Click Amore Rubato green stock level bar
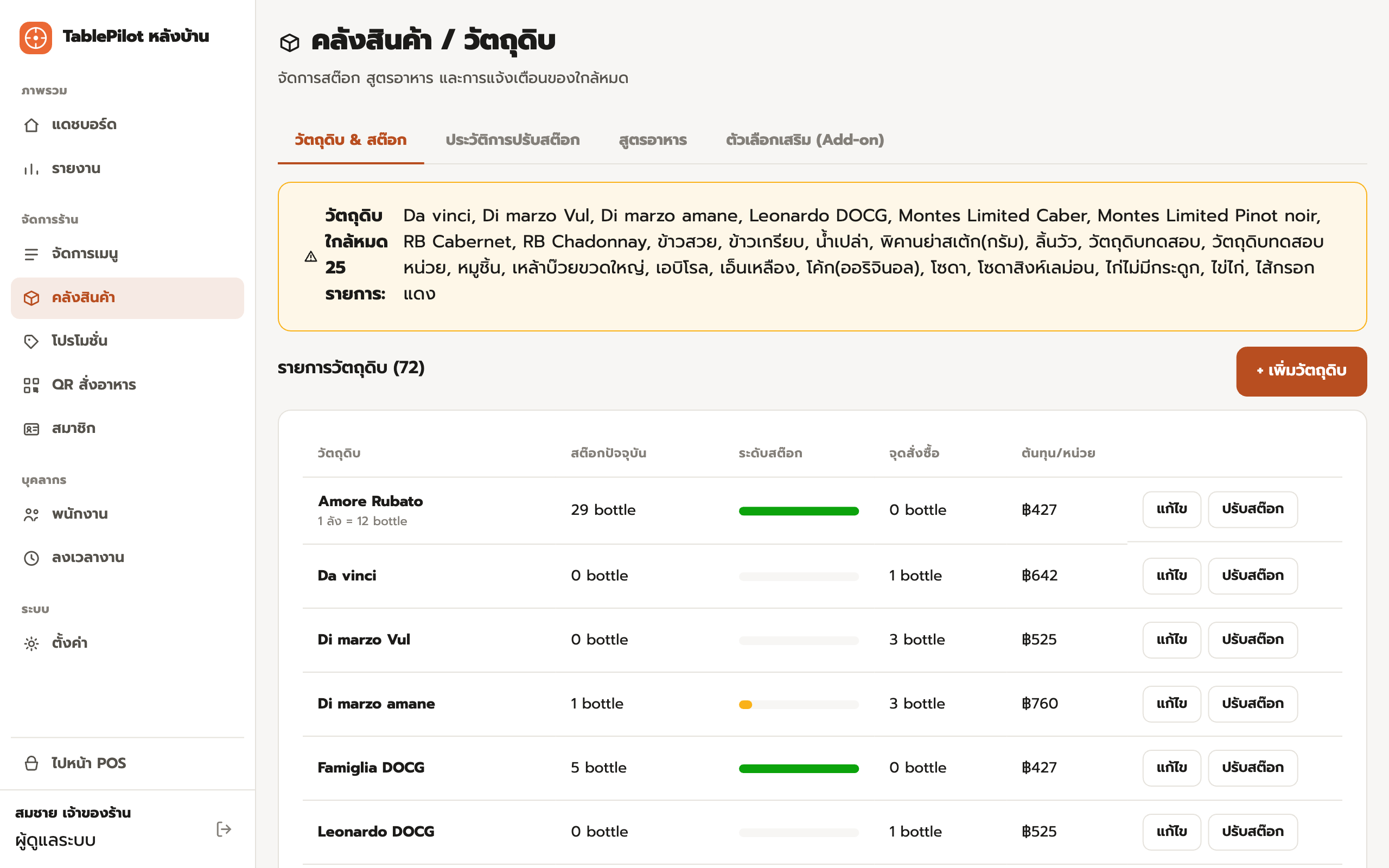The image size is (1389, 868). [x=798, y=511]
